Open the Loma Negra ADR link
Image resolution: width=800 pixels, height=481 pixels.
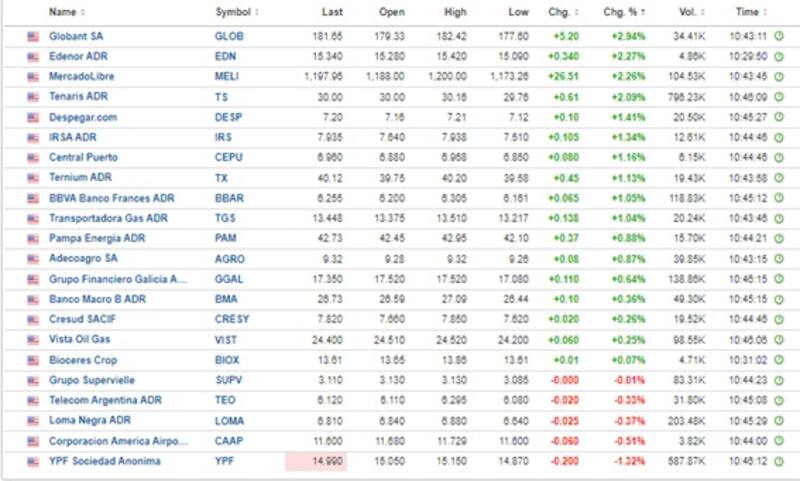[x=90, y=420]
